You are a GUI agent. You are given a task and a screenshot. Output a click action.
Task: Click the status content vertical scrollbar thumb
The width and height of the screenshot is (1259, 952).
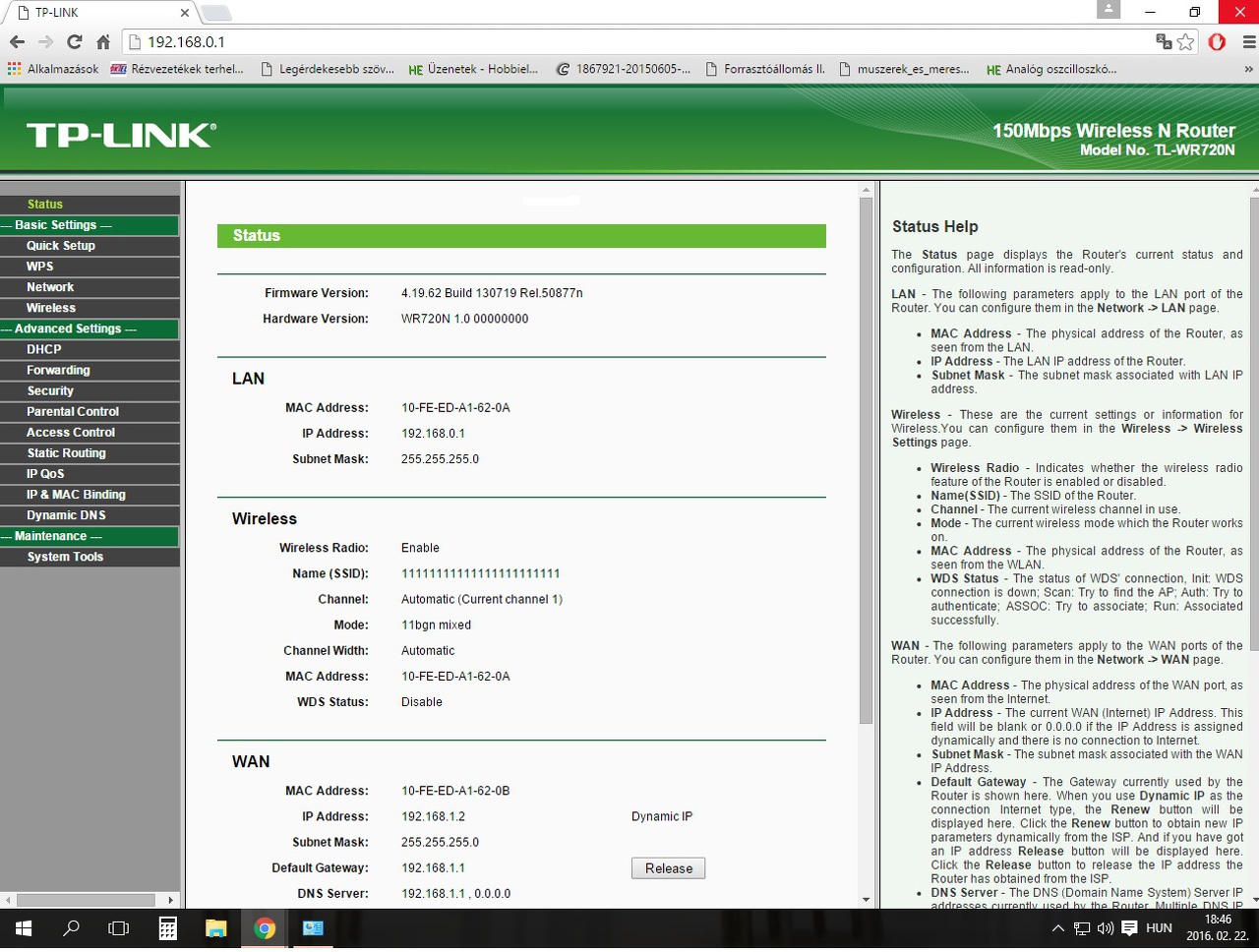(866, 460)
